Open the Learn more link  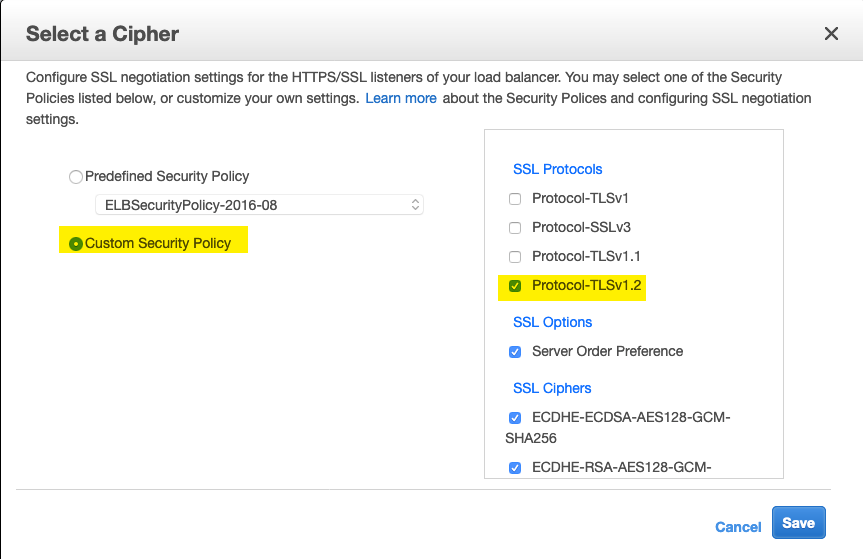point(401,98)
